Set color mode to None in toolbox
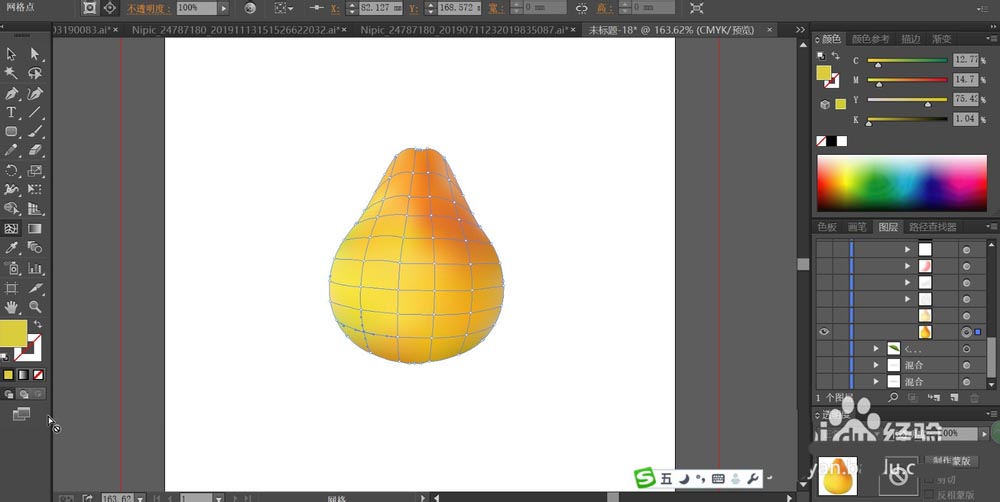Screen dimensions: 1000x502 click(x=39, y=375)
